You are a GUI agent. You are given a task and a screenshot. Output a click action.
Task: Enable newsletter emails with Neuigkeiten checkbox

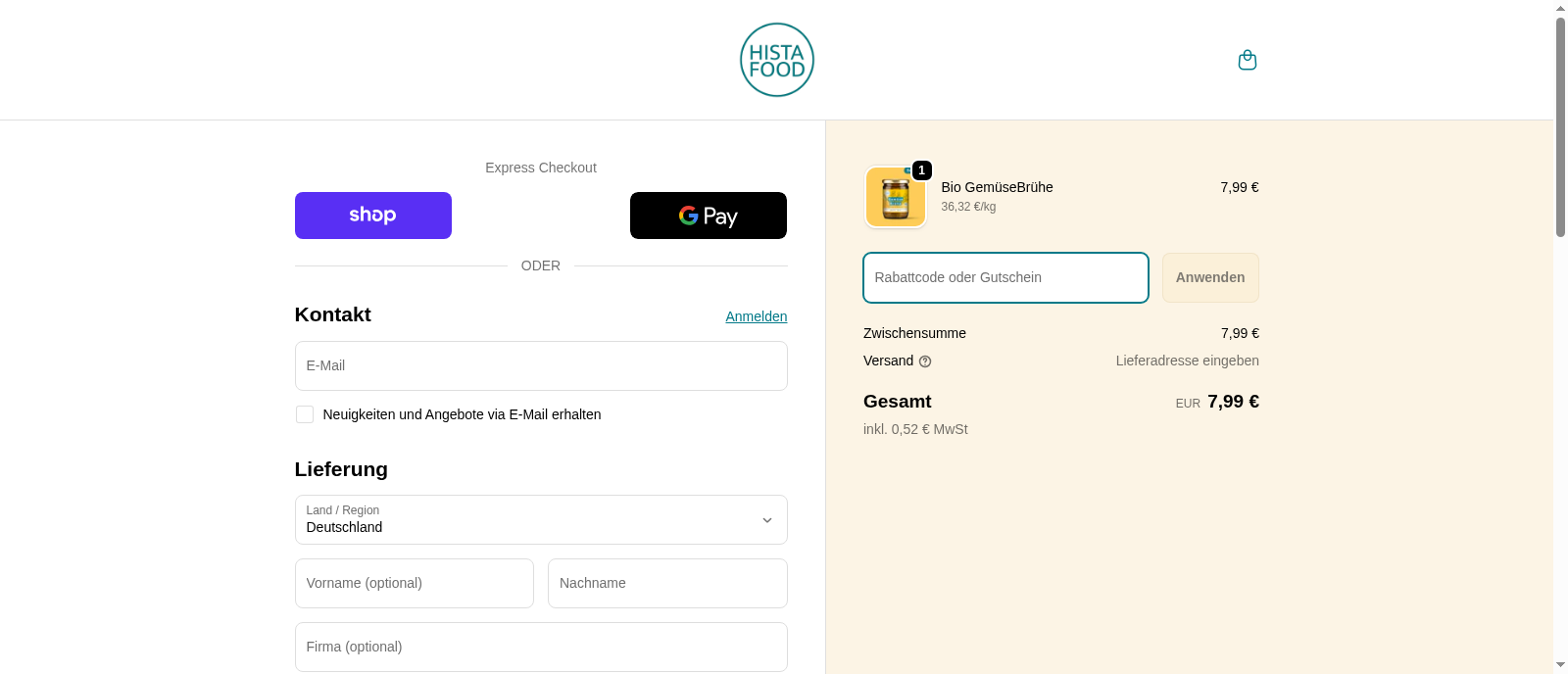tap(304, 414)
